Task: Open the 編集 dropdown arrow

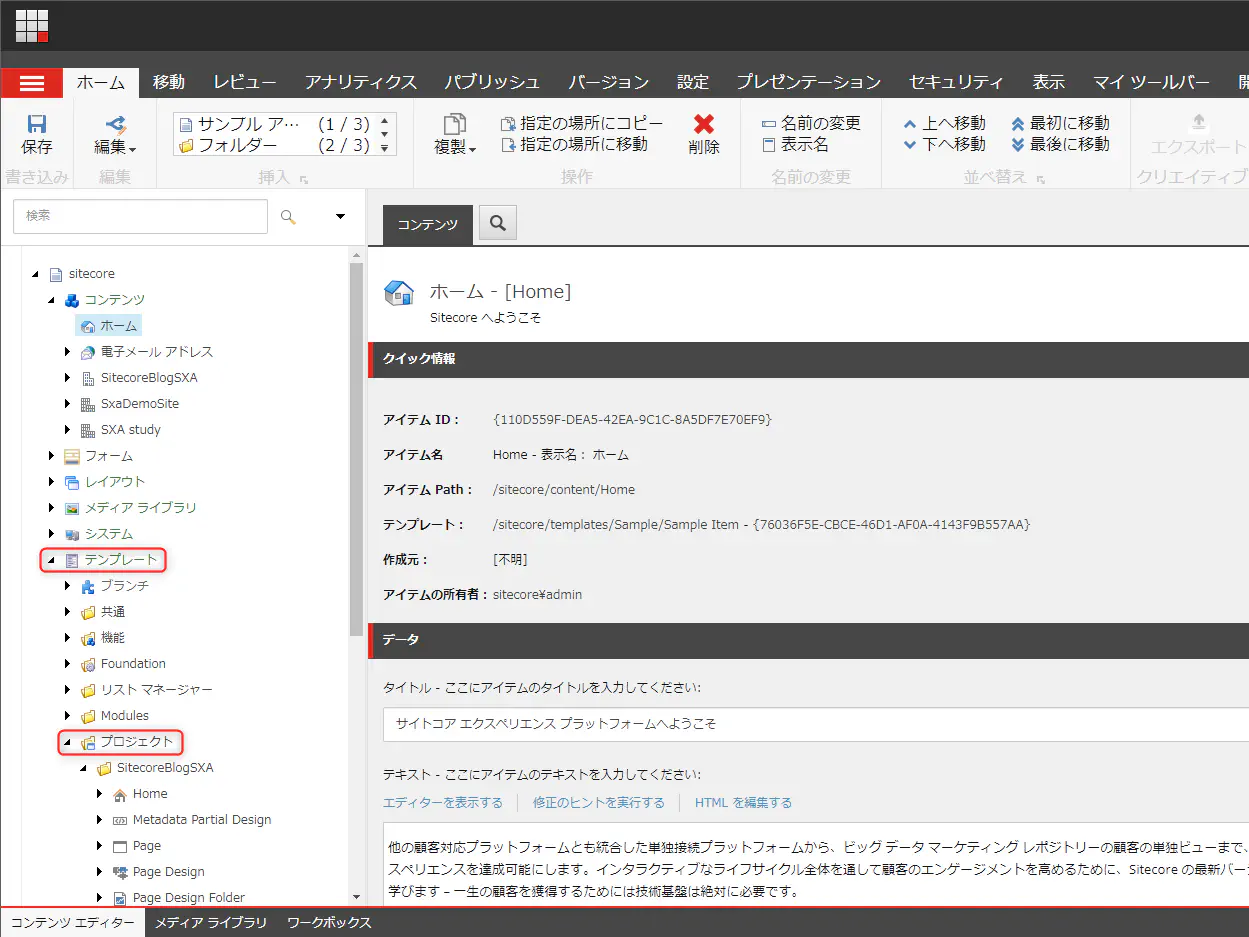Action: pos(133,150)
